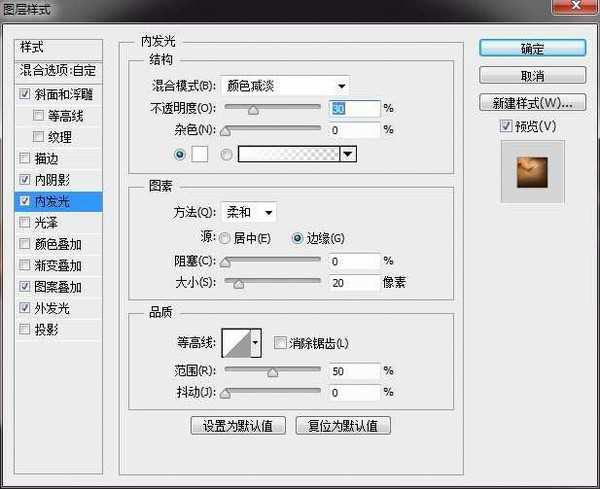This screenshot has width=600, height=489.
Task: Open the 方法 (Technique) dropdown
Action: click(249, 212)
